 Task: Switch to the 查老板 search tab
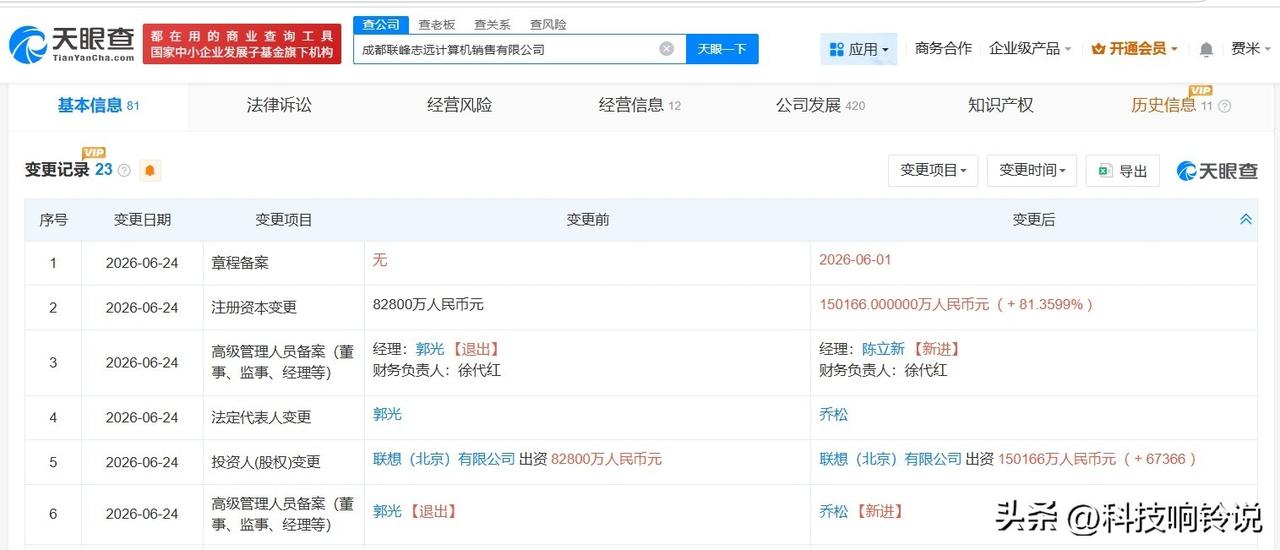click(x=437, y=24)
